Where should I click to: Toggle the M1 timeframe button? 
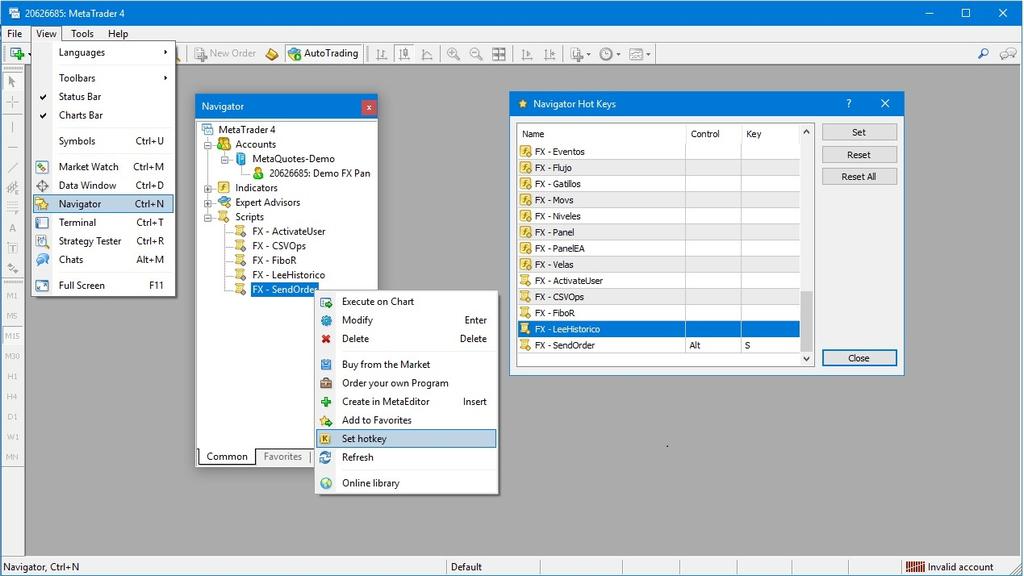(x=12, y=296)
